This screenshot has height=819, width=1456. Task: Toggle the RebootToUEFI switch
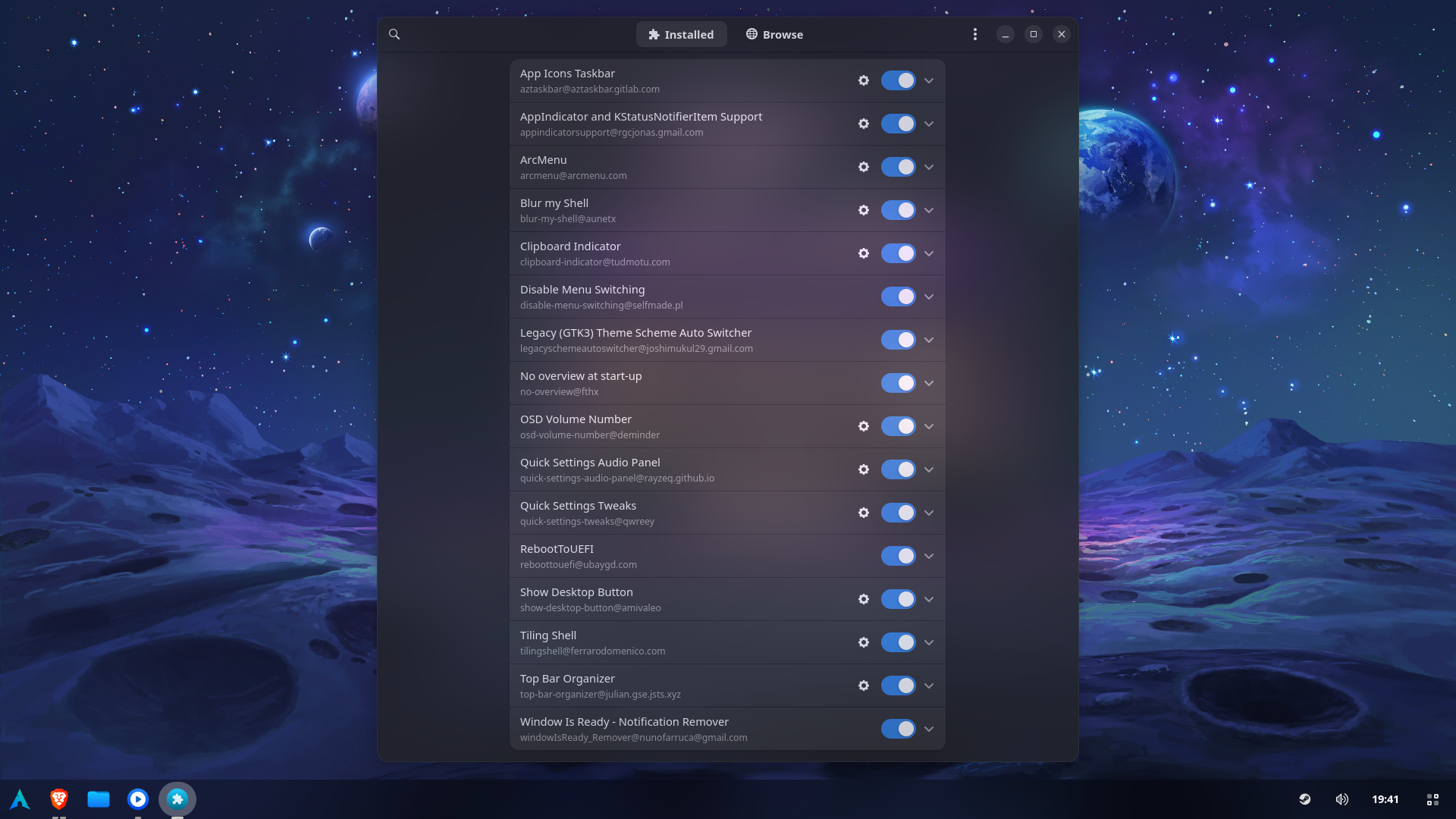click(x=899, y=556)
